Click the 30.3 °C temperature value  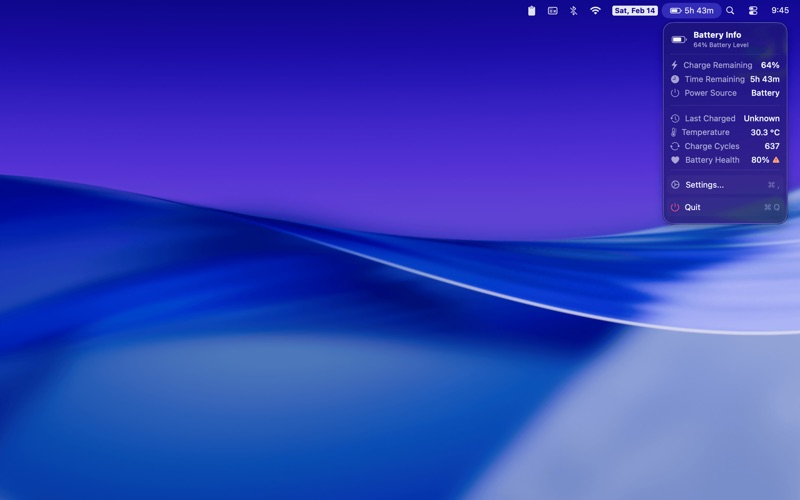(x=765, y=132)
